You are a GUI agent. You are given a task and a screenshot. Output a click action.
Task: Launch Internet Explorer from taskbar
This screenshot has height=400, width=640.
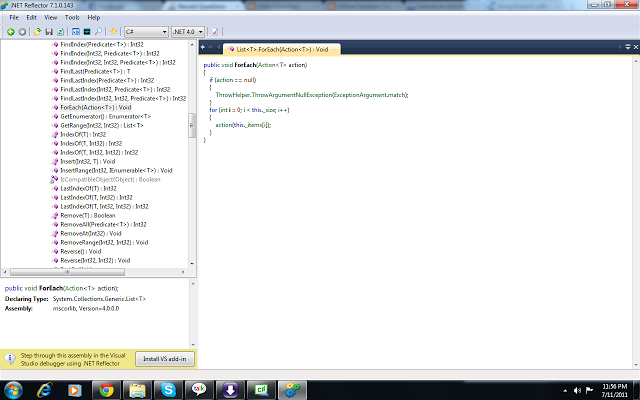click(44, 390)
